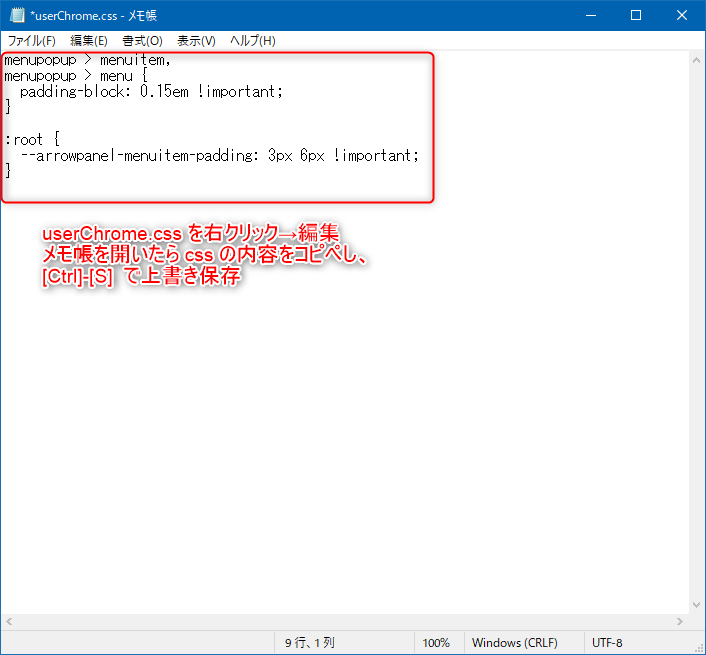The width and height of the screenshot is (706, 655).
Task: Close the userChrome.css Notepad window
Action: pos(682,15)
